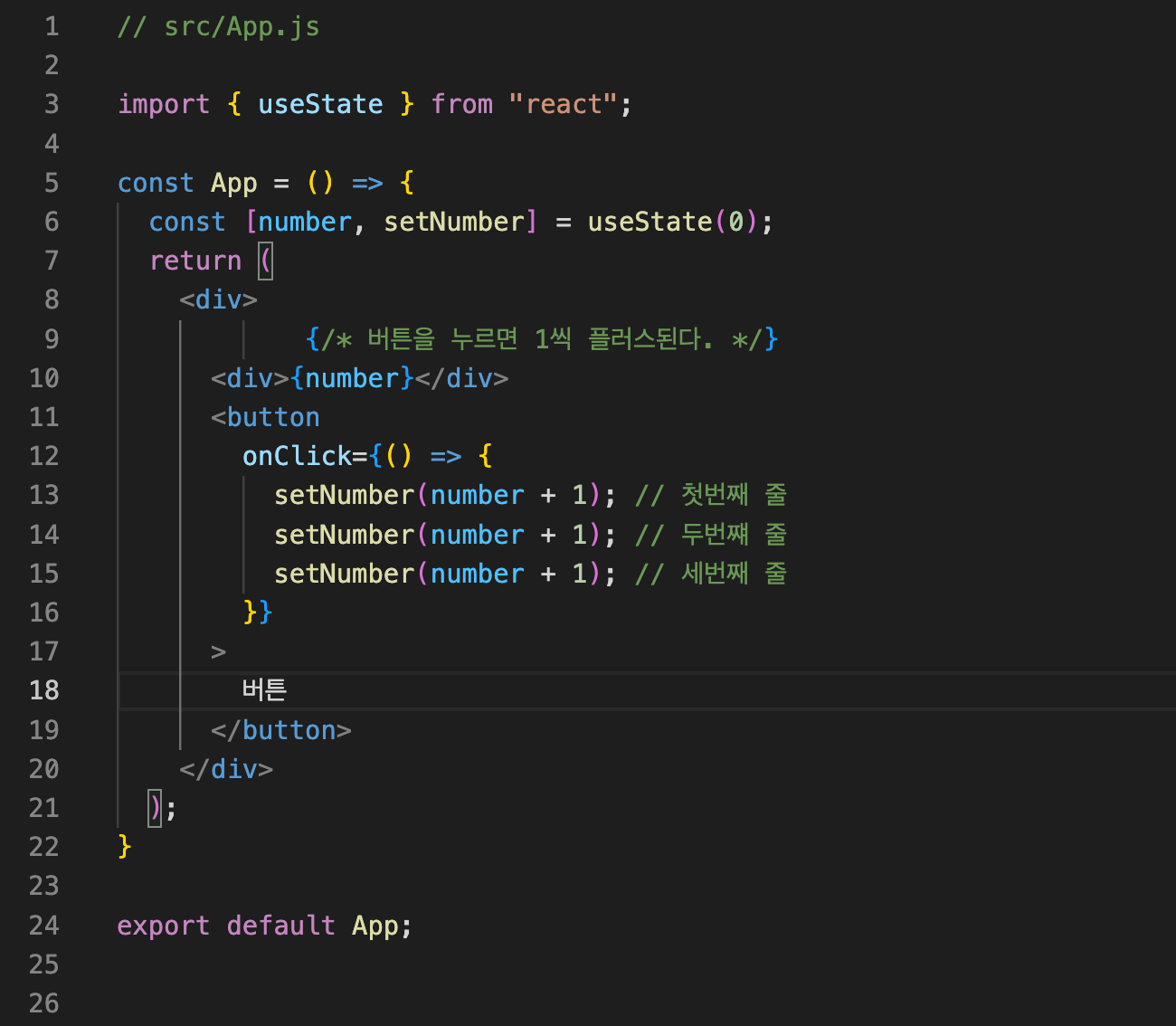Click the closing ');' on line 21
This screenshot has height=1026, width=1176.
[x=162, y=809]
